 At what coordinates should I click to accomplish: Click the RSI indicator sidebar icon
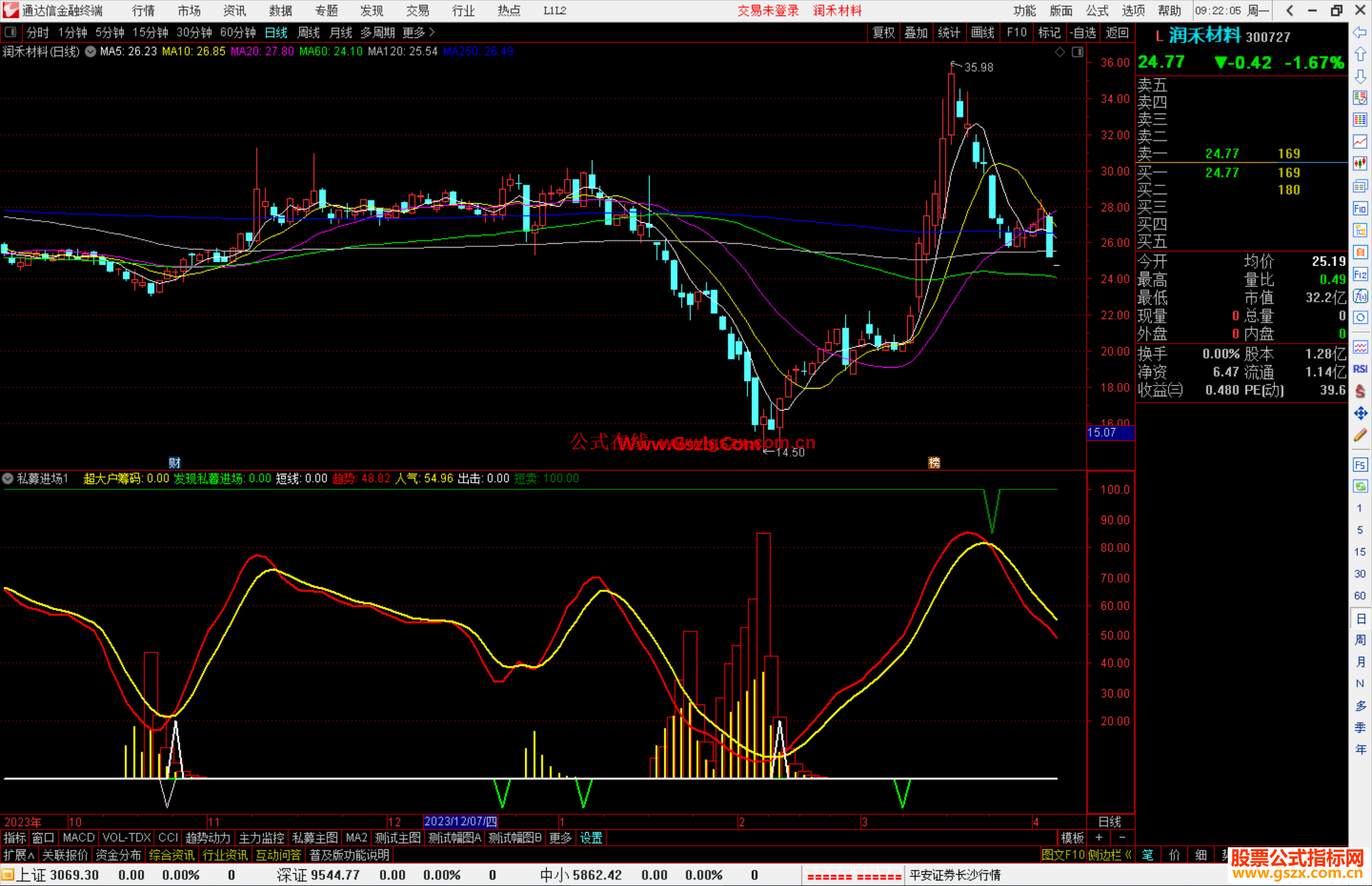[1360, 369]
